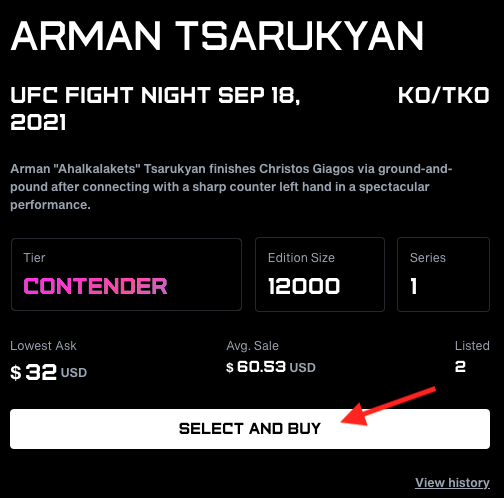Select the UFC Fight Night Sep 18, 2021 event text
504x498 pixels.
(155, 109)
